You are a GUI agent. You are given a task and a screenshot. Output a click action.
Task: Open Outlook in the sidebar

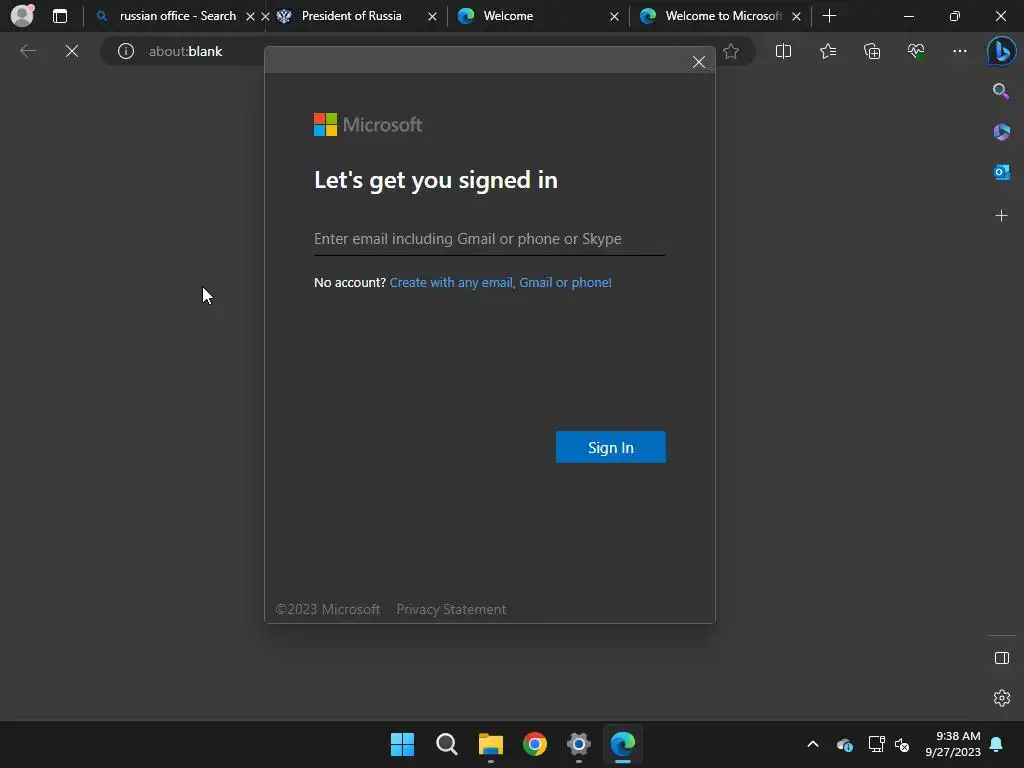click(x=1001, y=172)
